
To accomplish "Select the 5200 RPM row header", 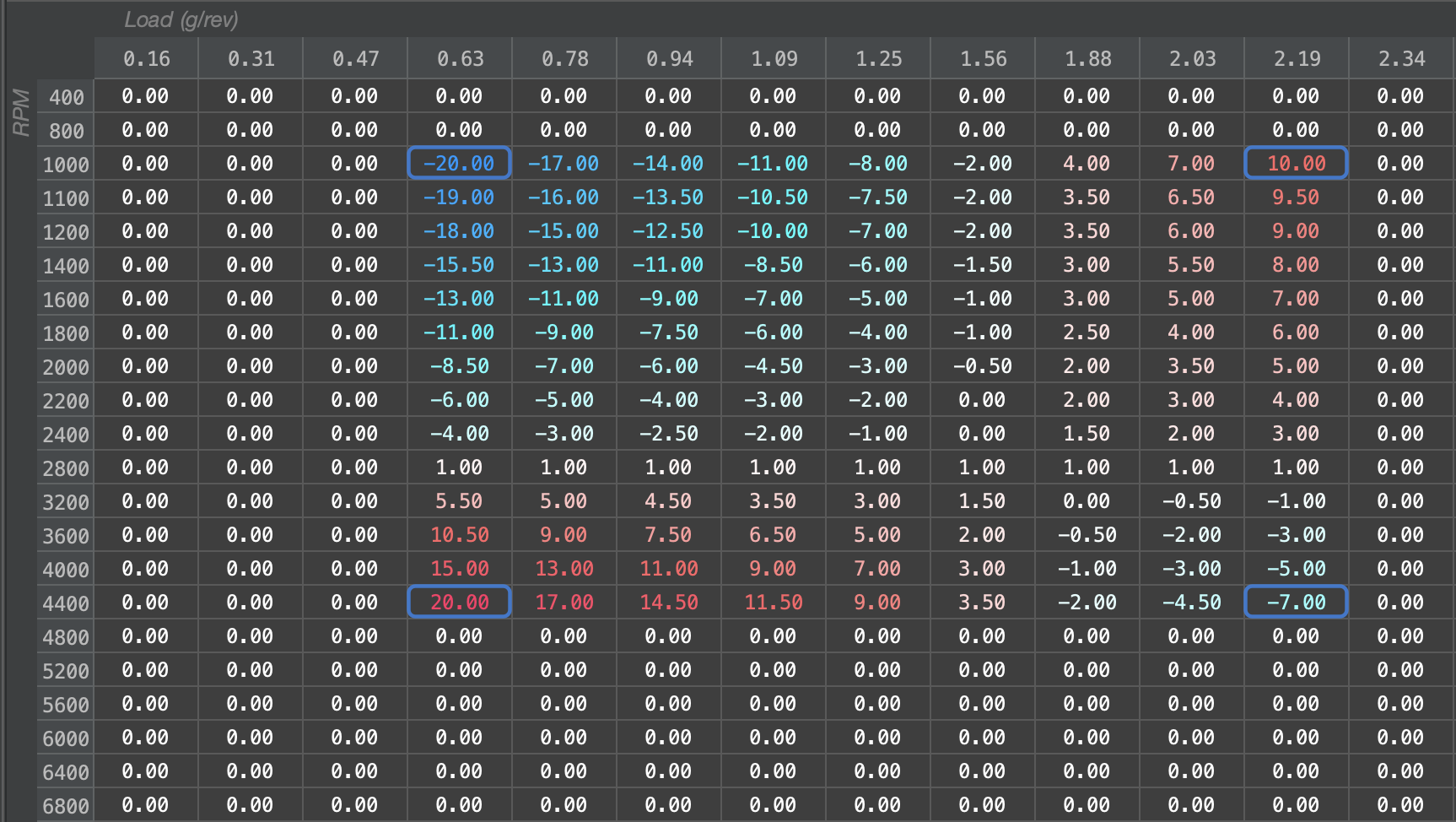I will click(66, 671).
